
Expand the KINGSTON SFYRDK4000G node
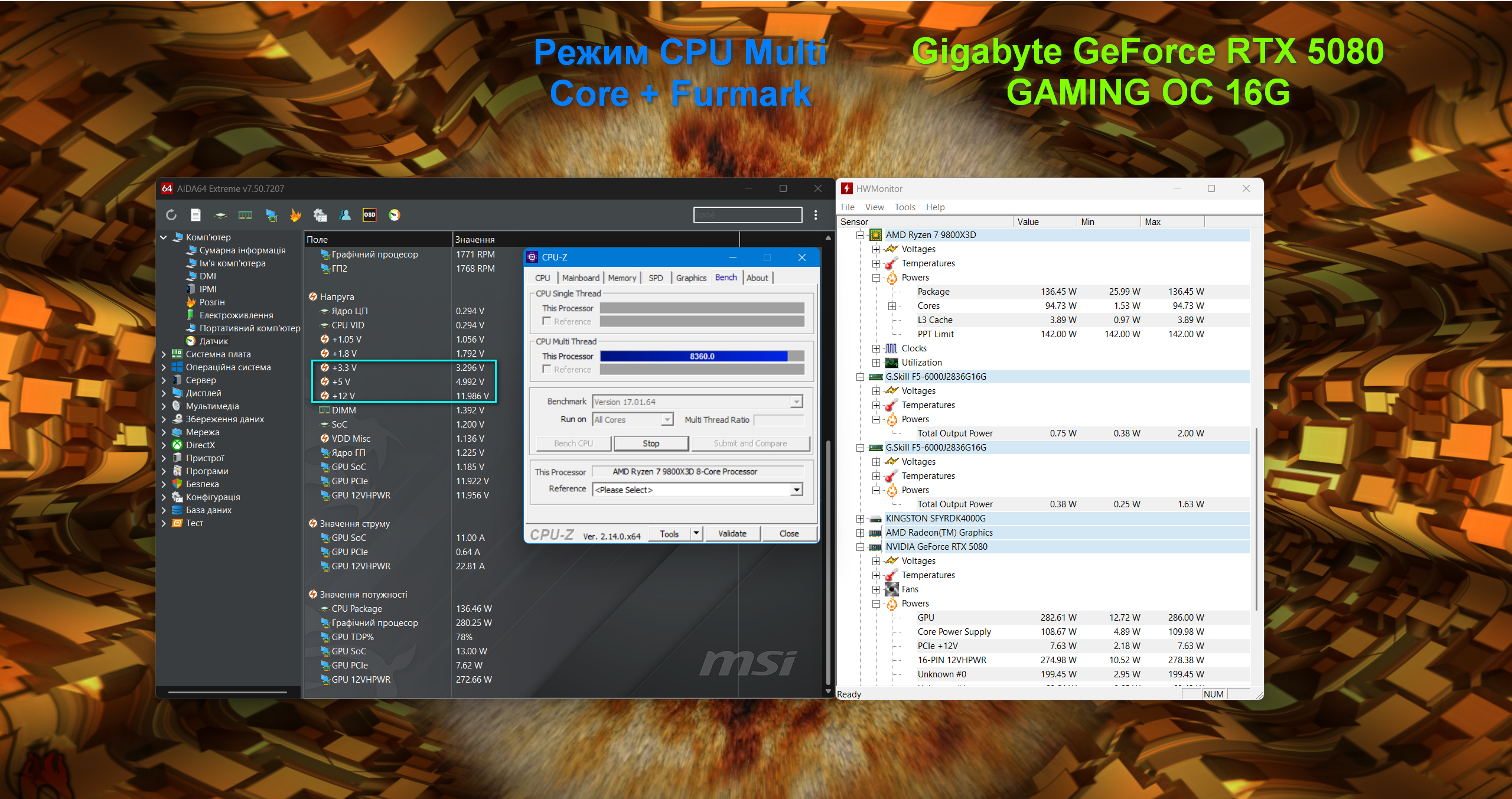click(x=861, y=518)
